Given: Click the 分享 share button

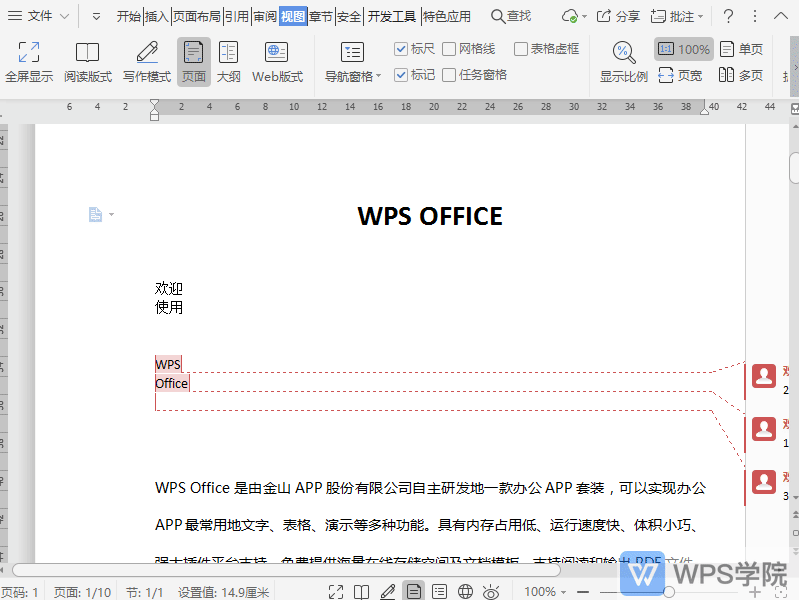Looking at the screenshot, I should pyautogui.click(x=618, y=16).
